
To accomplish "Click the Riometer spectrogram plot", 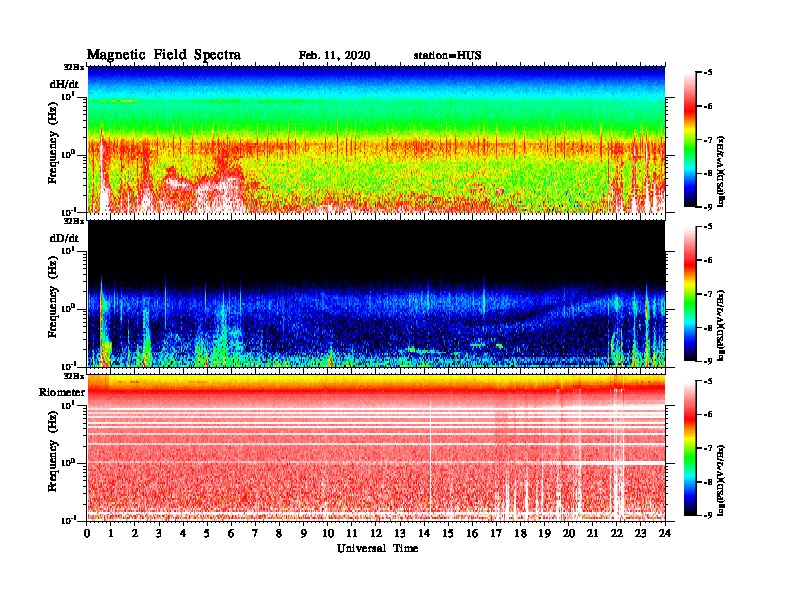I will click(x=376, y=448).
